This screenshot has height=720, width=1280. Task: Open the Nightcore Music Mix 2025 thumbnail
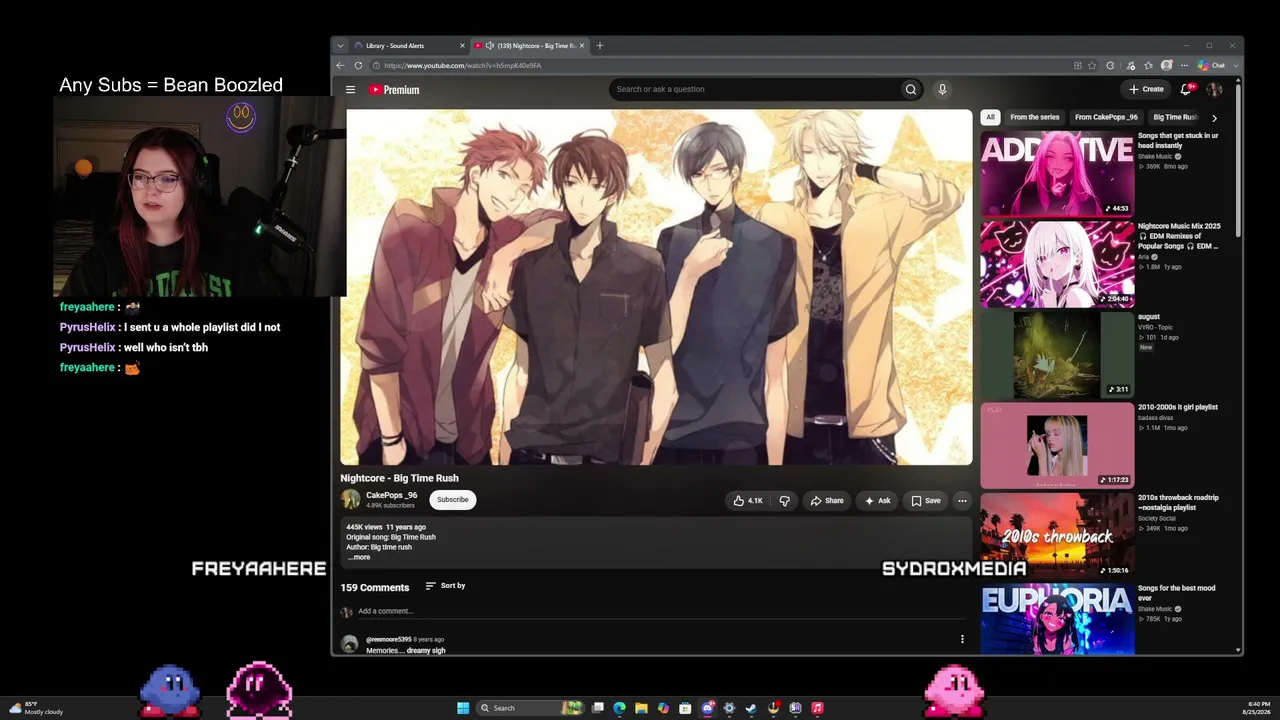point(1057,264)
